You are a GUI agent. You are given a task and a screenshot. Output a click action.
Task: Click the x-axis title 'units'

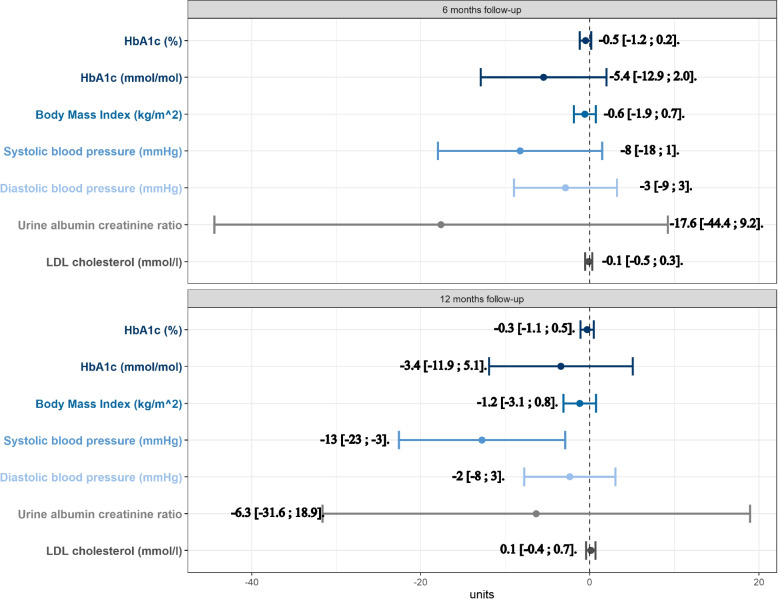pyautogui.click(x=482, y=594)
